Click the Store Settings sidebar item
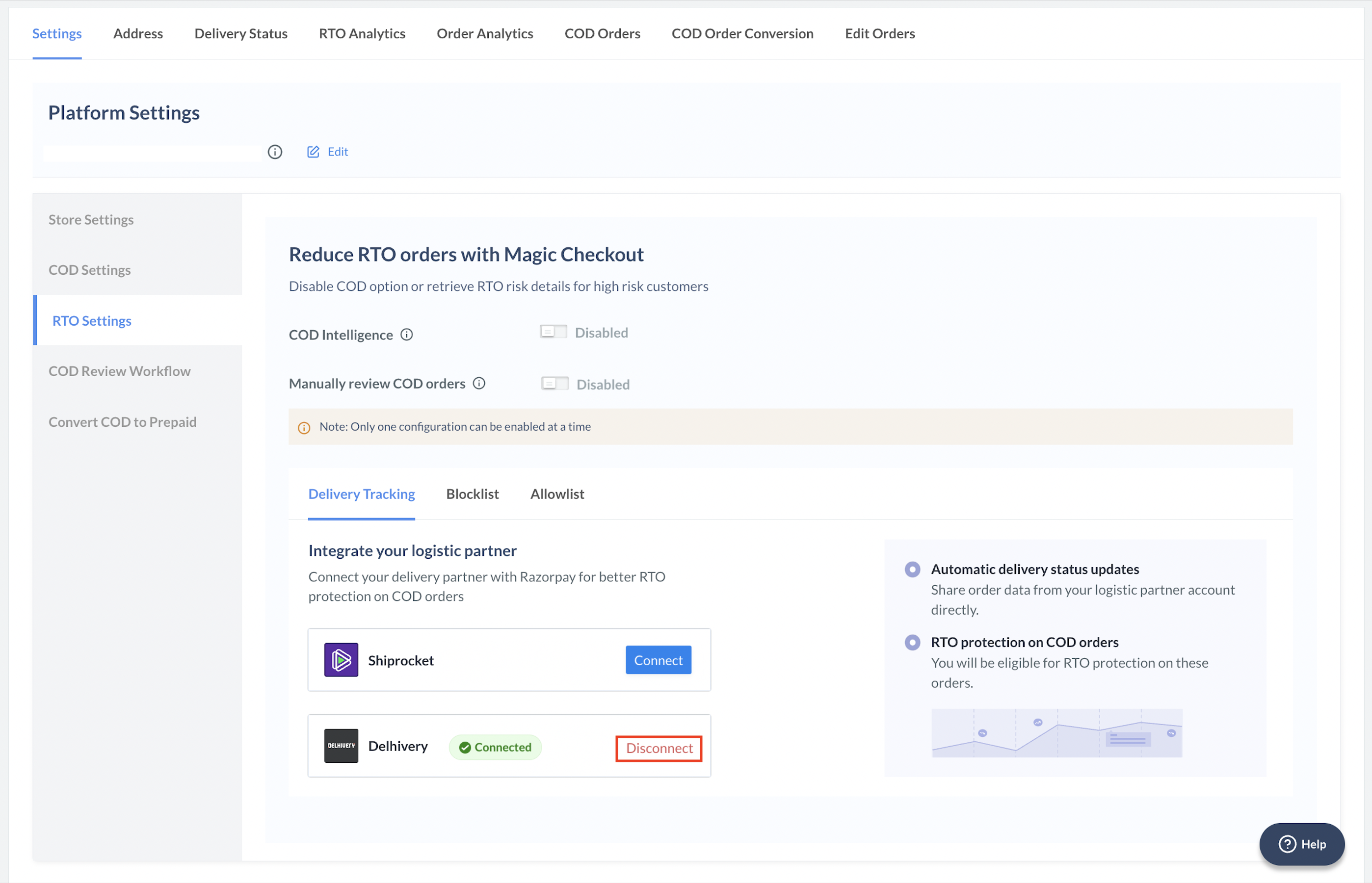1372x883 pixels. (92, 219)
